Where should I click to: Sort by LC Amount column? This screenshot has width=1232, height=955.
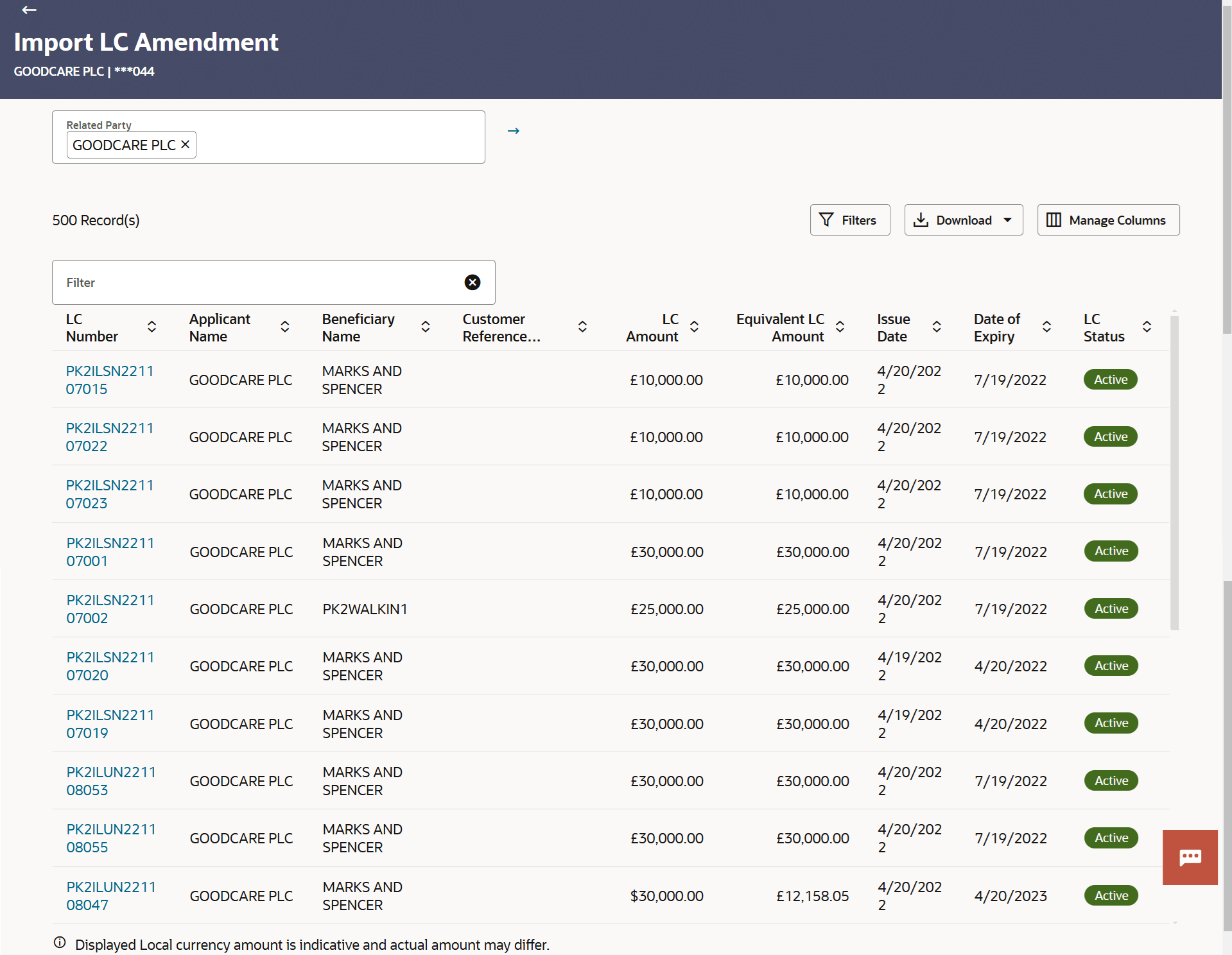click(x=694, y=327)
